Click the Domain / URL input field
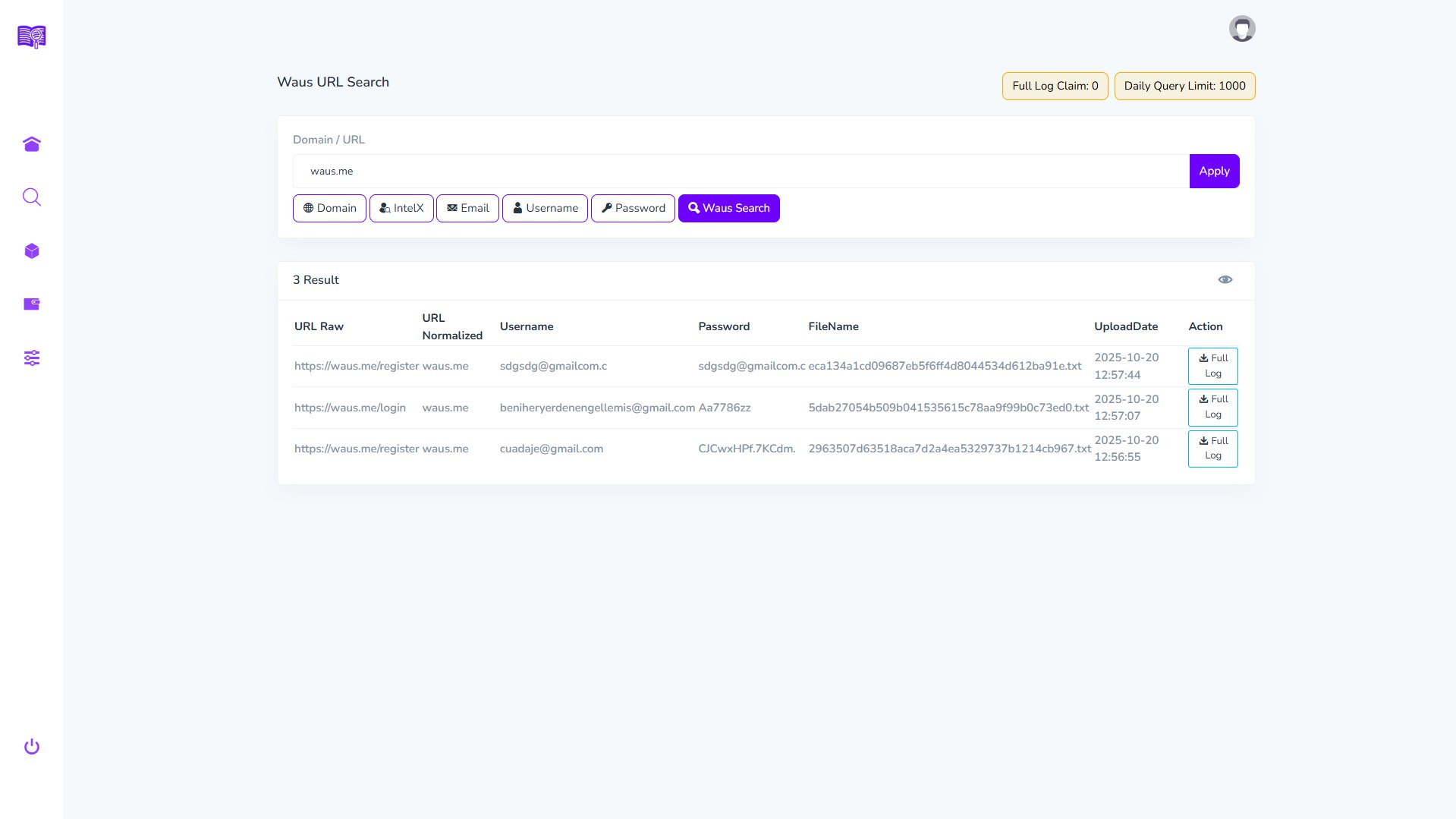 [741, 172]
